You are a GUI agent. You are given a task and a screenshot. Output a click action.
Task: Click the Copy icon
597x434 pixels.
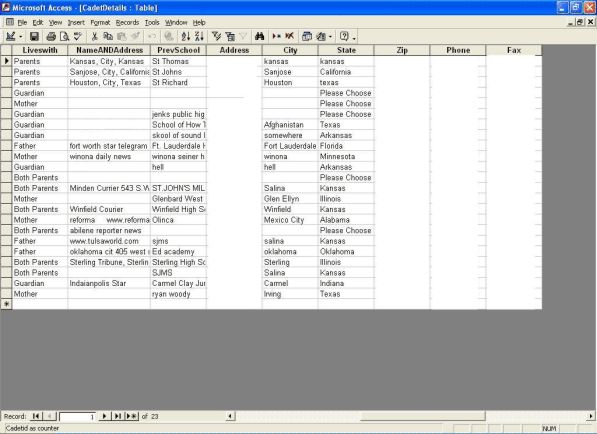(x=108, y=37)
